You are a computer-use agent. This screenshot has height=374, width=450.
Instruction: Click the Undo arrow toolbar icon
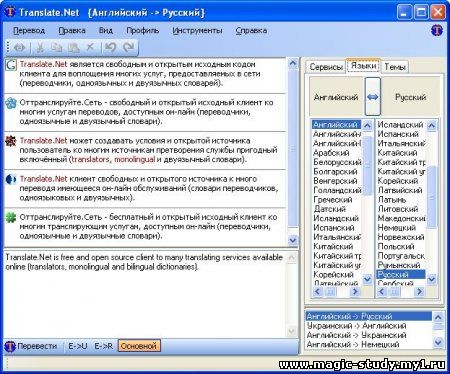pos(111,47)
